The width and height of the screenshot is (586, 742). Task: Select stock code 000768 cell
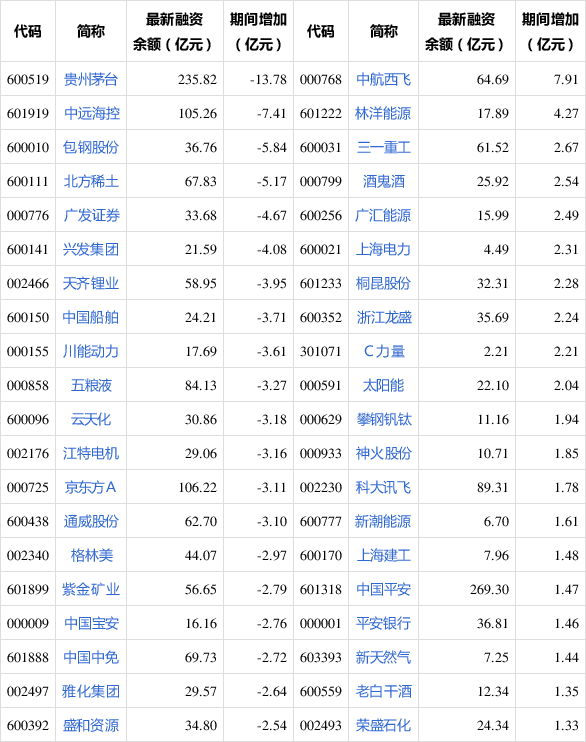coord(320,79)
